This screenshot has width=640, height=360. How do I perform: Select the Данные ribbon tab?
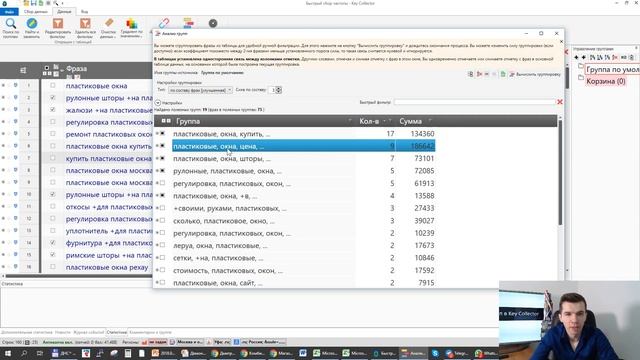(x=64, y=11)
